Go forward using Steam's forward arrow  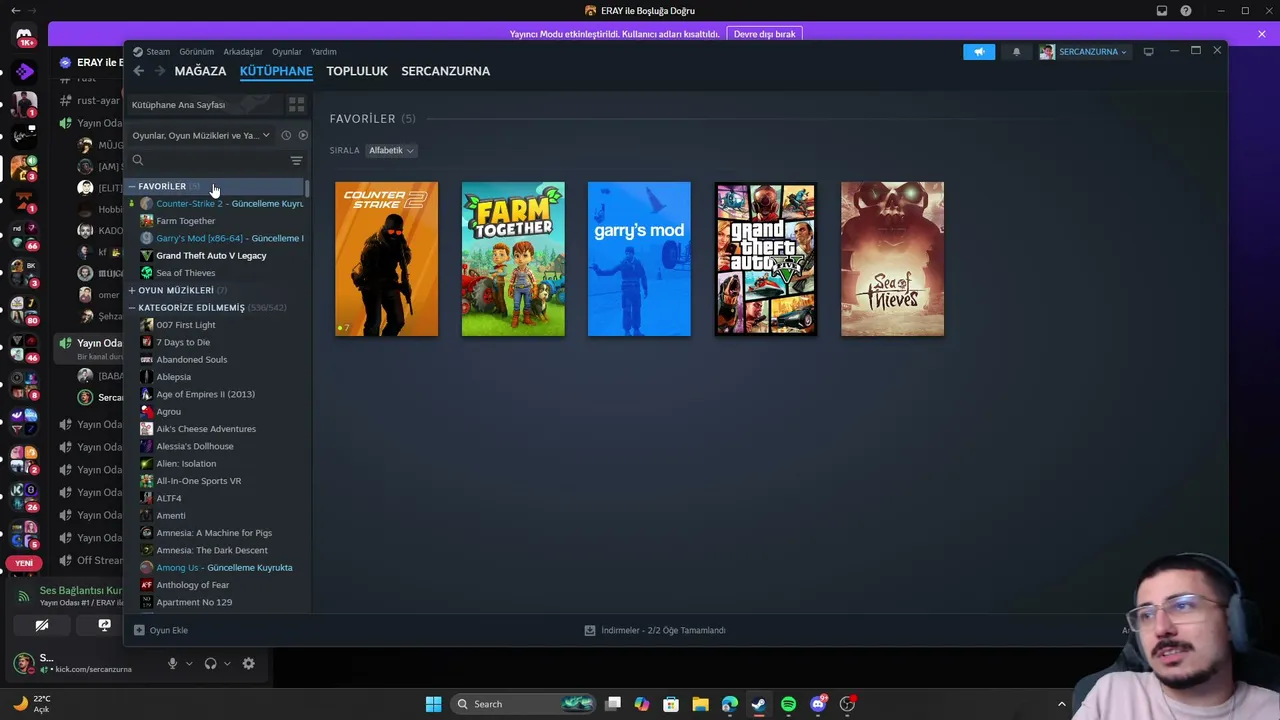click(x=159, y=71)
